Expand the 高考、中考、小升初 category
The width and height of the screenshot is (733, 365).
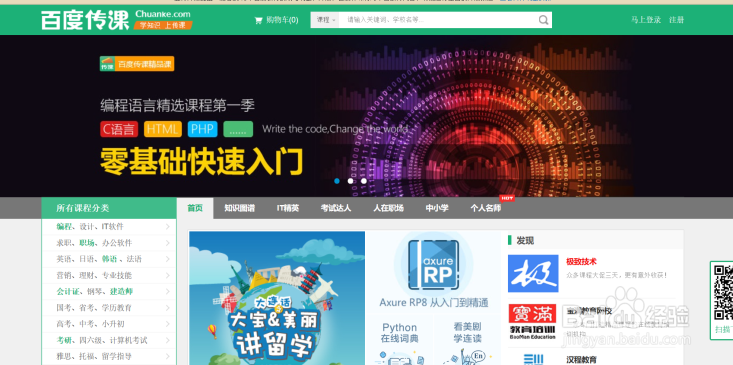click(x=109, y=324)
